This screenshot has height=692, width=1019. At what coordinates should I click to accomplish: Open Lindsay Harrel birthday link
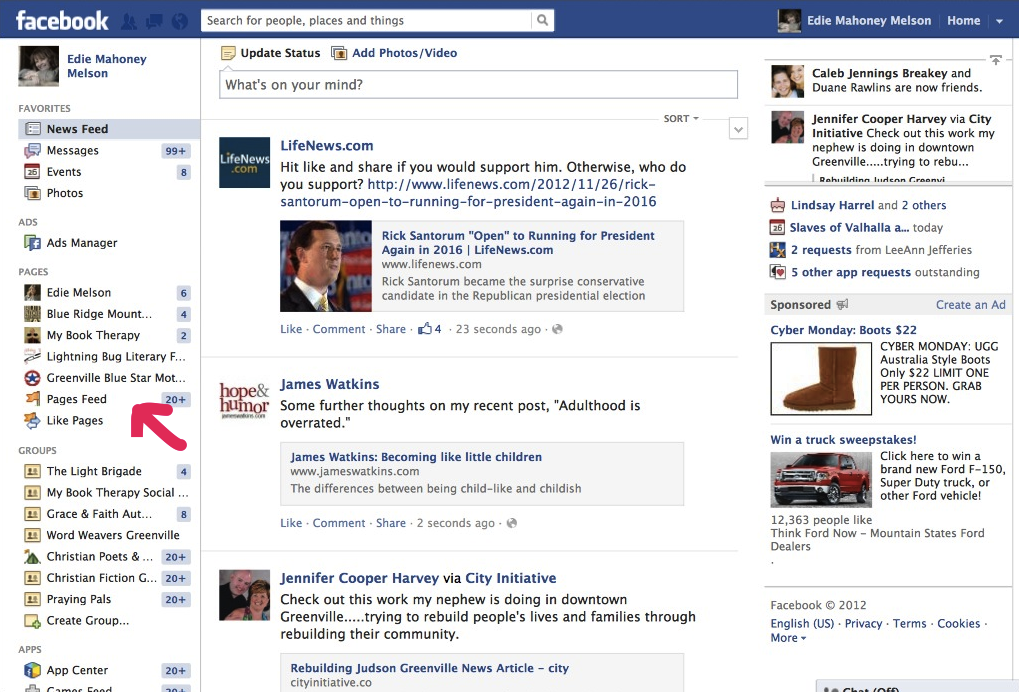[832, 205]
